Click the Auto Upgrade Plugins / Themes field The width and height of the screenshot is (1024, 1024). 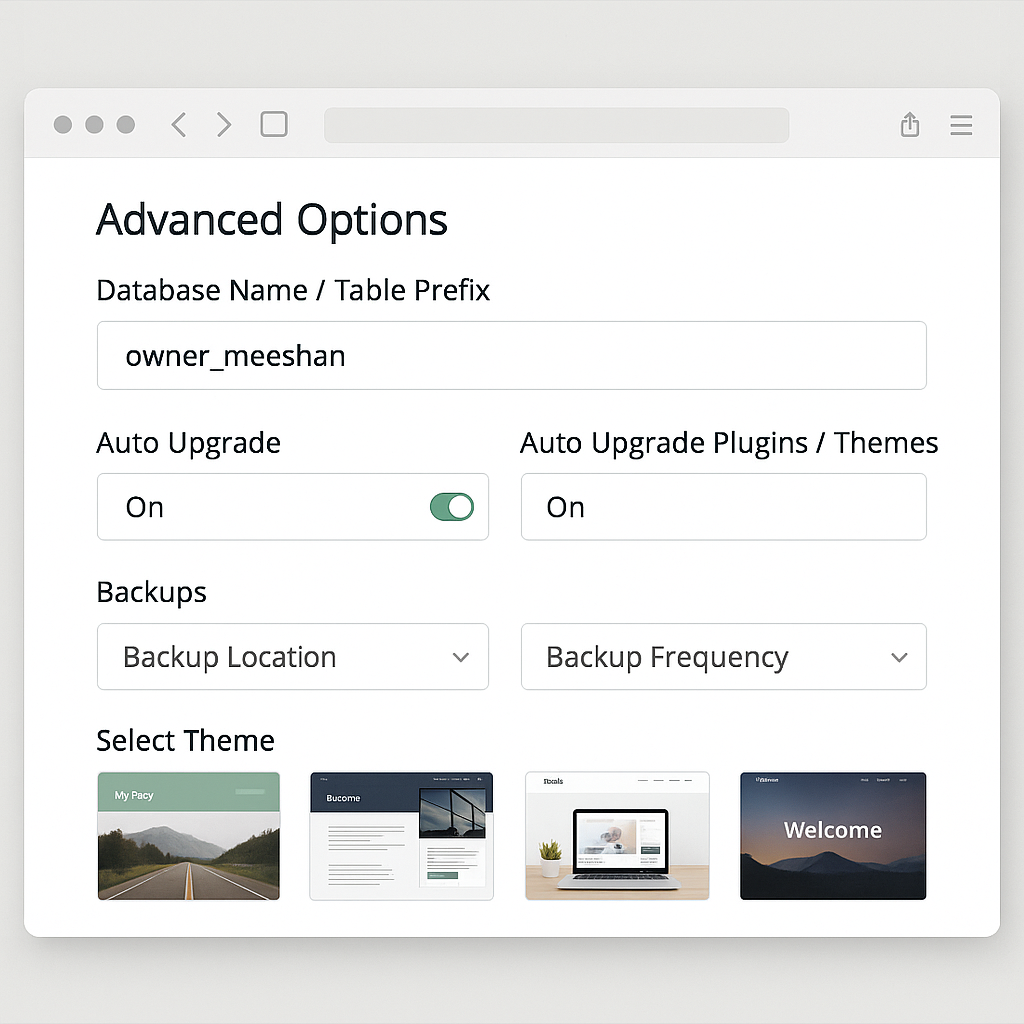pyautogui.click(x=723, y=507)
